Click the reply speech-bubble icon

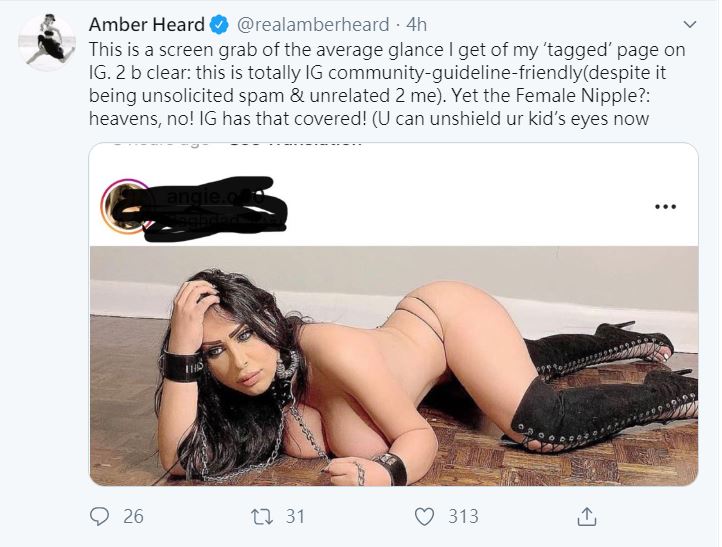click(x=101, y=516)
